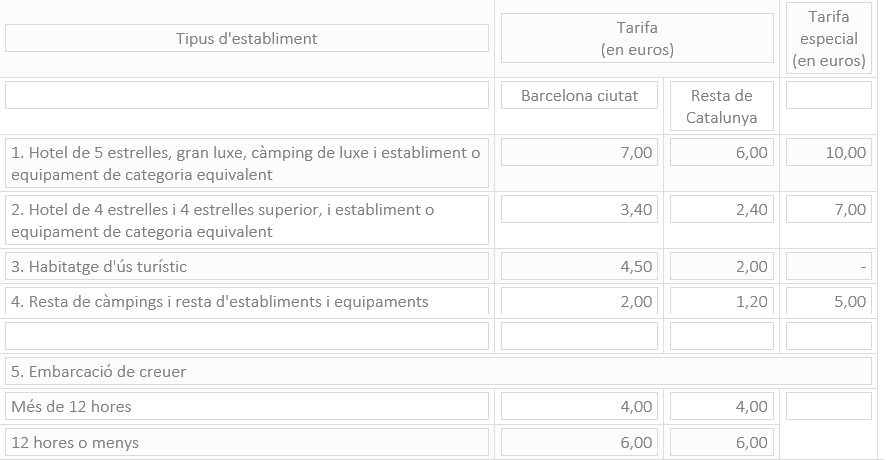Select the 3,40 Barcelona rate cell
This screenshot has height=460, width=886.
point(579,210)
